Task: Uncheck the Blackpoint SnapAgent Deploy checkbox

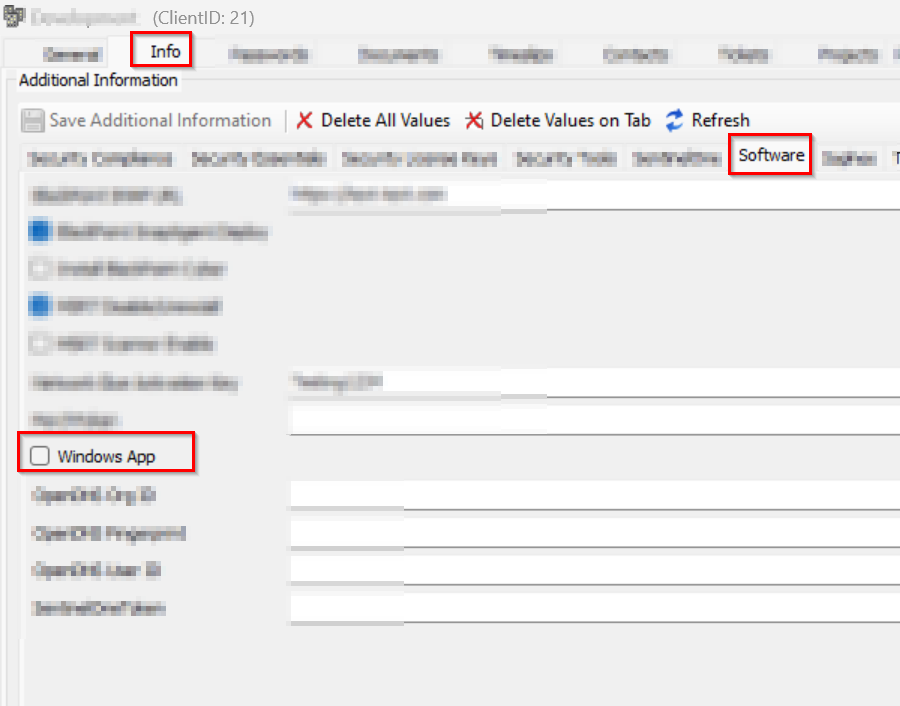Action: [40, 232]
